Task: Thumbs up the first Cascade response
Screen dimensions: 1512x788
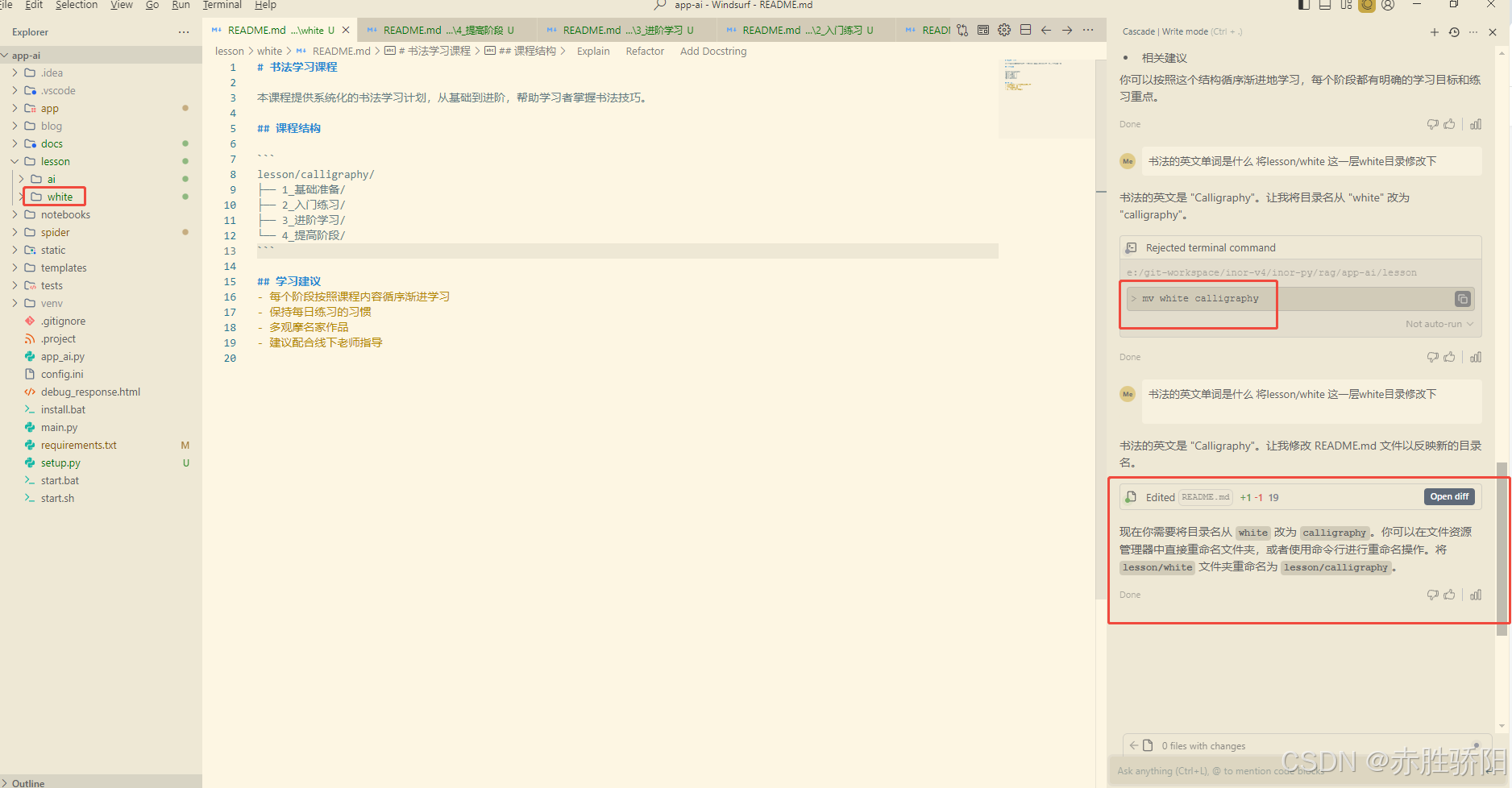Action: [x=1450, y=124]
